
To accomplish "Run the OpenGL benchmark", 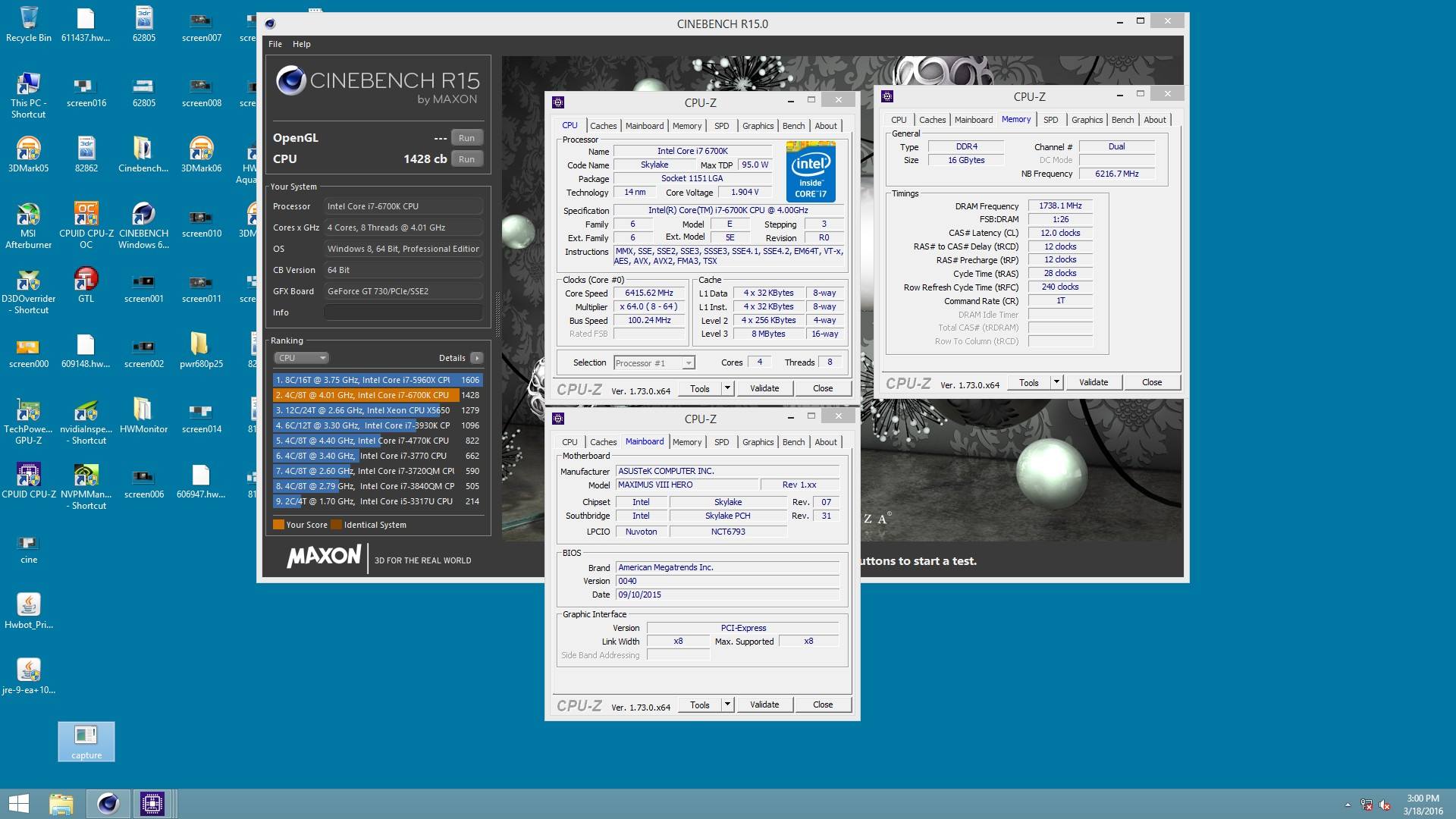I will [466, 138].
